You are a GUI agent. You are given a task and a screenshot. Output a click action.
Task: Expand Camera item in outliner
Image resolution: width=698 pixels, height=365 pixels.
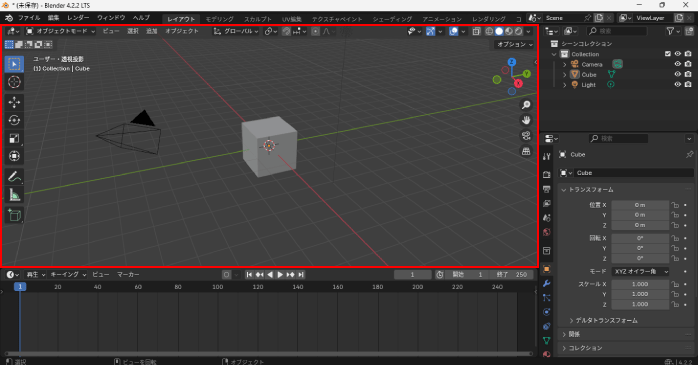(x=565, y=65)
